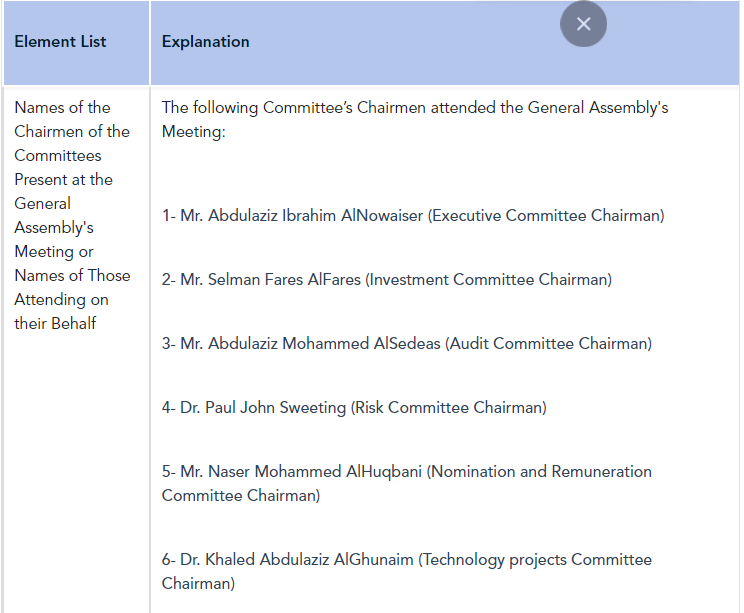This screenshot has height=613, width=744.
Task: Click the Nomination and Remuneration text
Action: click(x=541, y=472)
